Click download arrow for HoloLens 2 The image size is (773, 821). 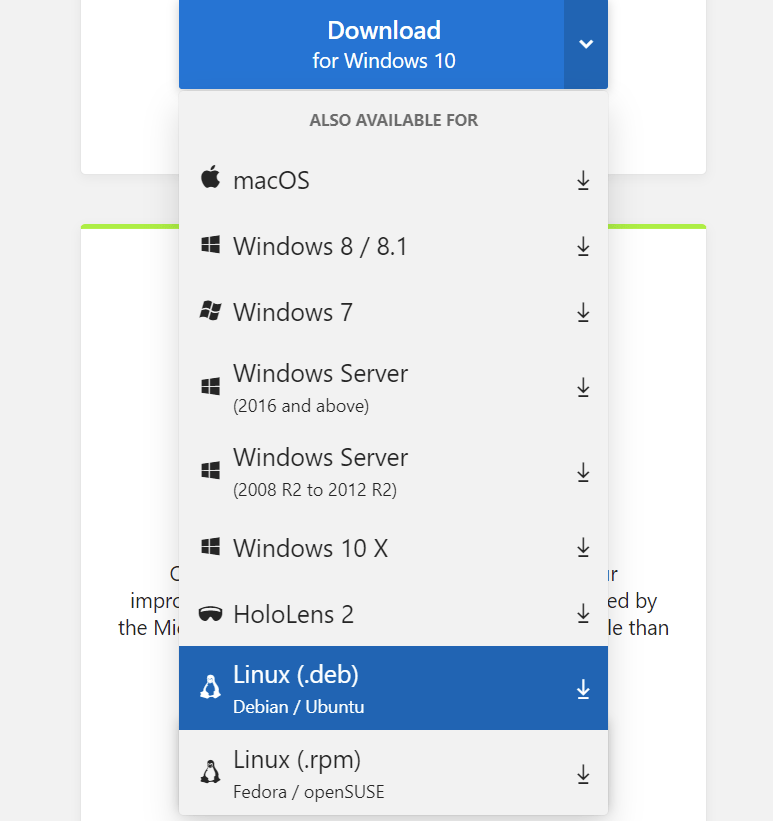coord(583,614)
